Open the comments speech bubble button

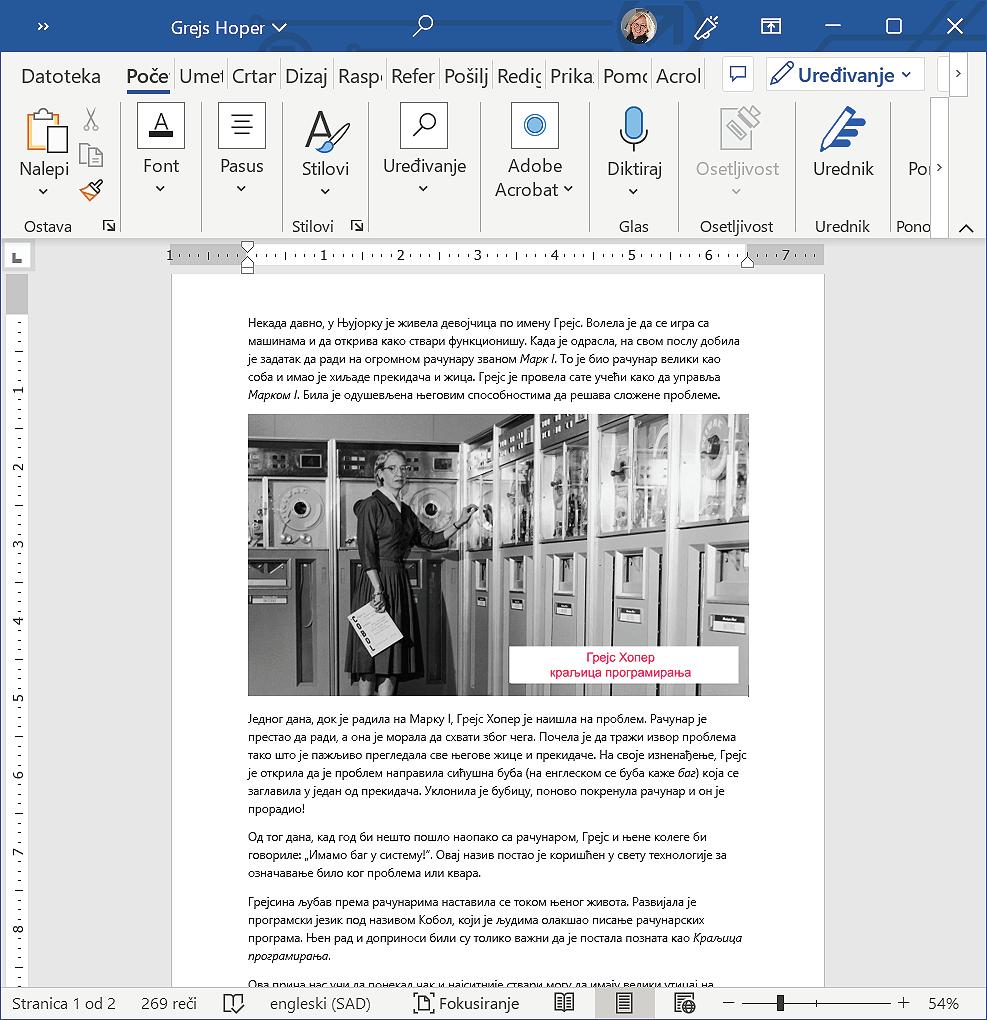pos(738,74)
